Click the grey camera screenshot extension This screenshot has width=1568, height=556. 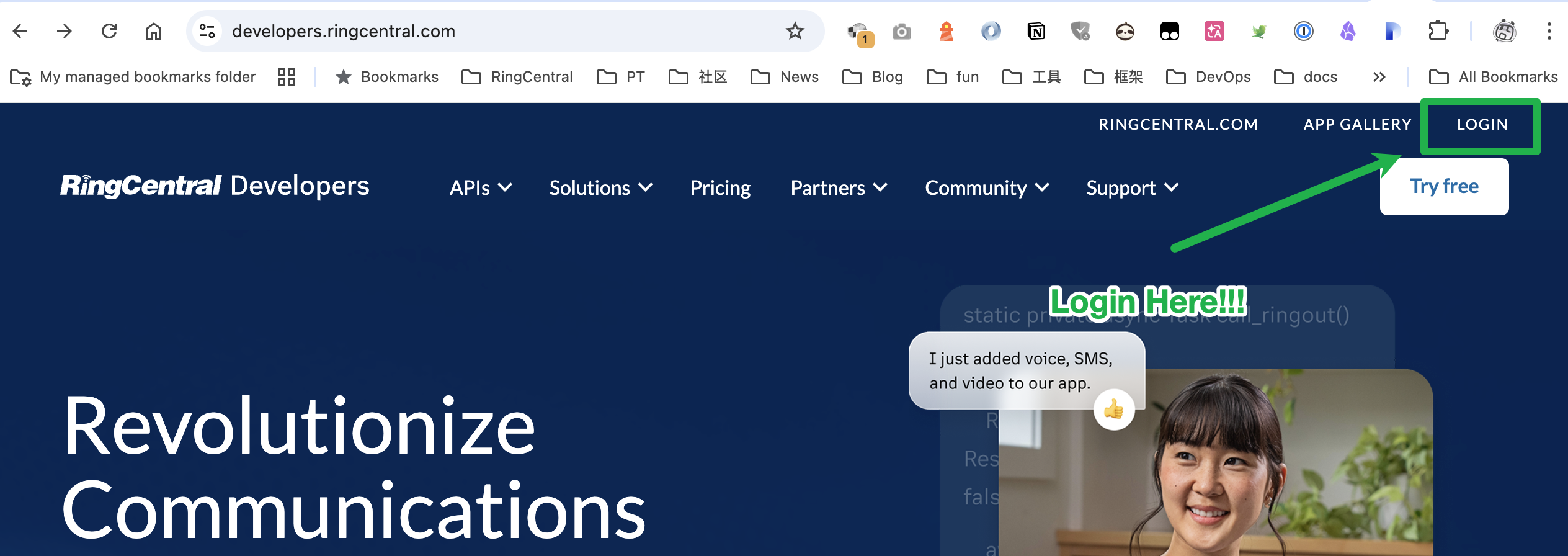point(902,31)
